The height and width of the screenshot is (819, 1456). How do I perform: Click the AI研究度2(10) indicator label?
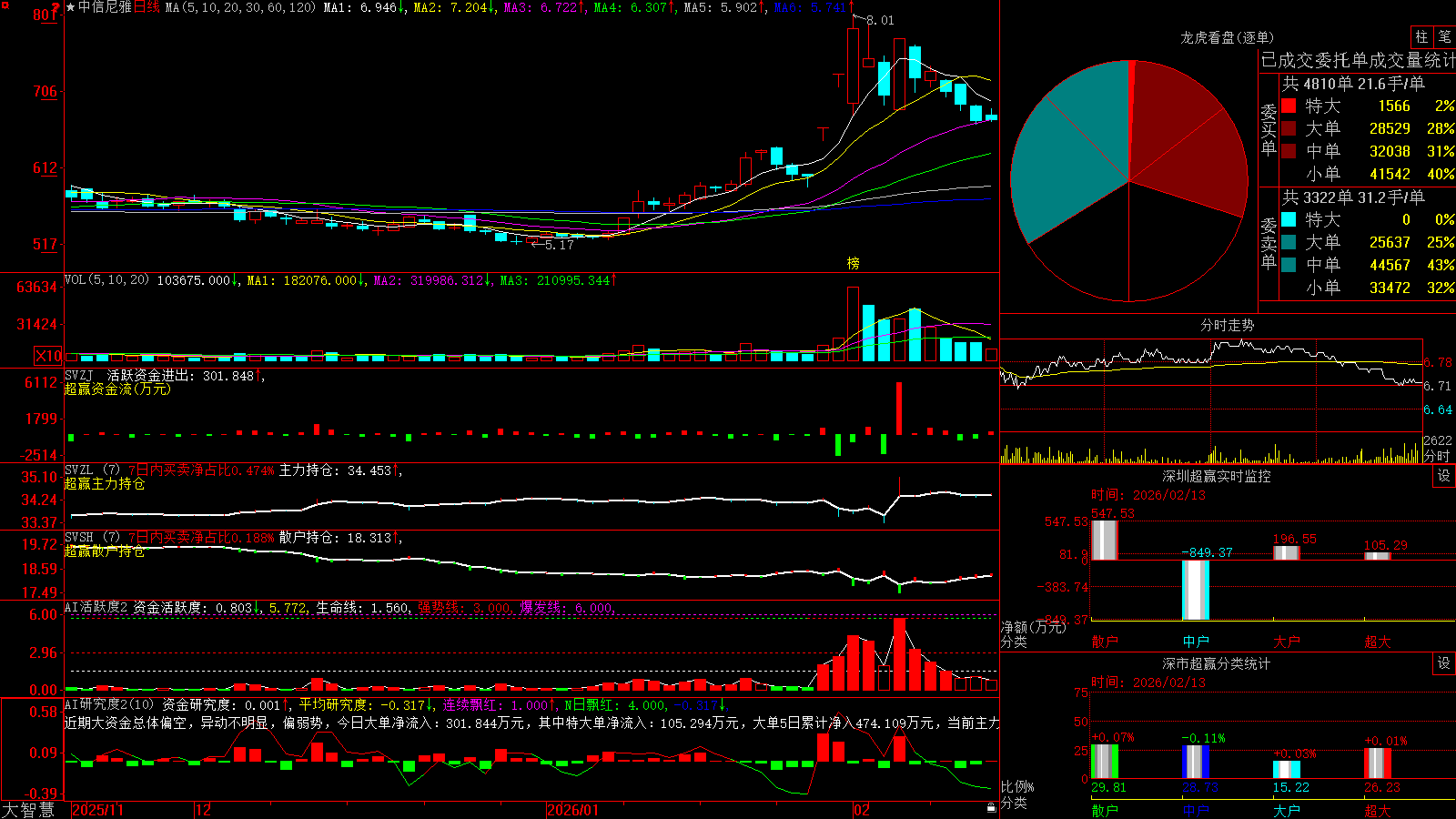coord(110,704)
